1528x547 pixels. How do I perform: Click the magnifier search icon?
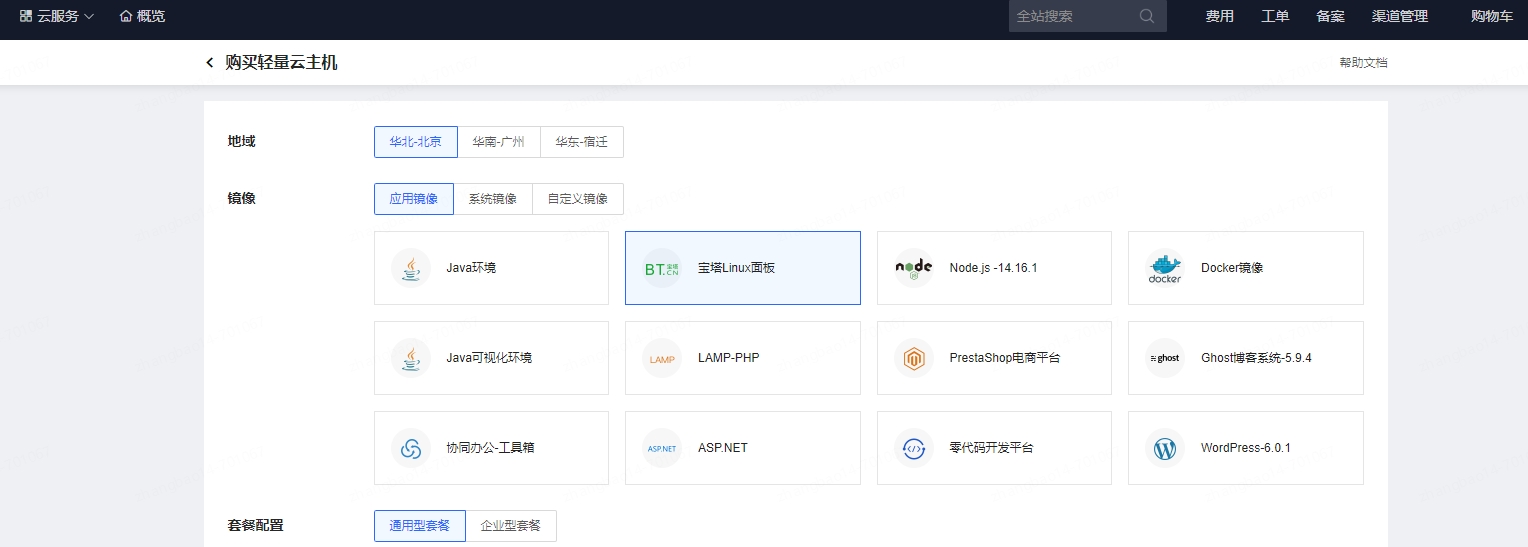1146,16
